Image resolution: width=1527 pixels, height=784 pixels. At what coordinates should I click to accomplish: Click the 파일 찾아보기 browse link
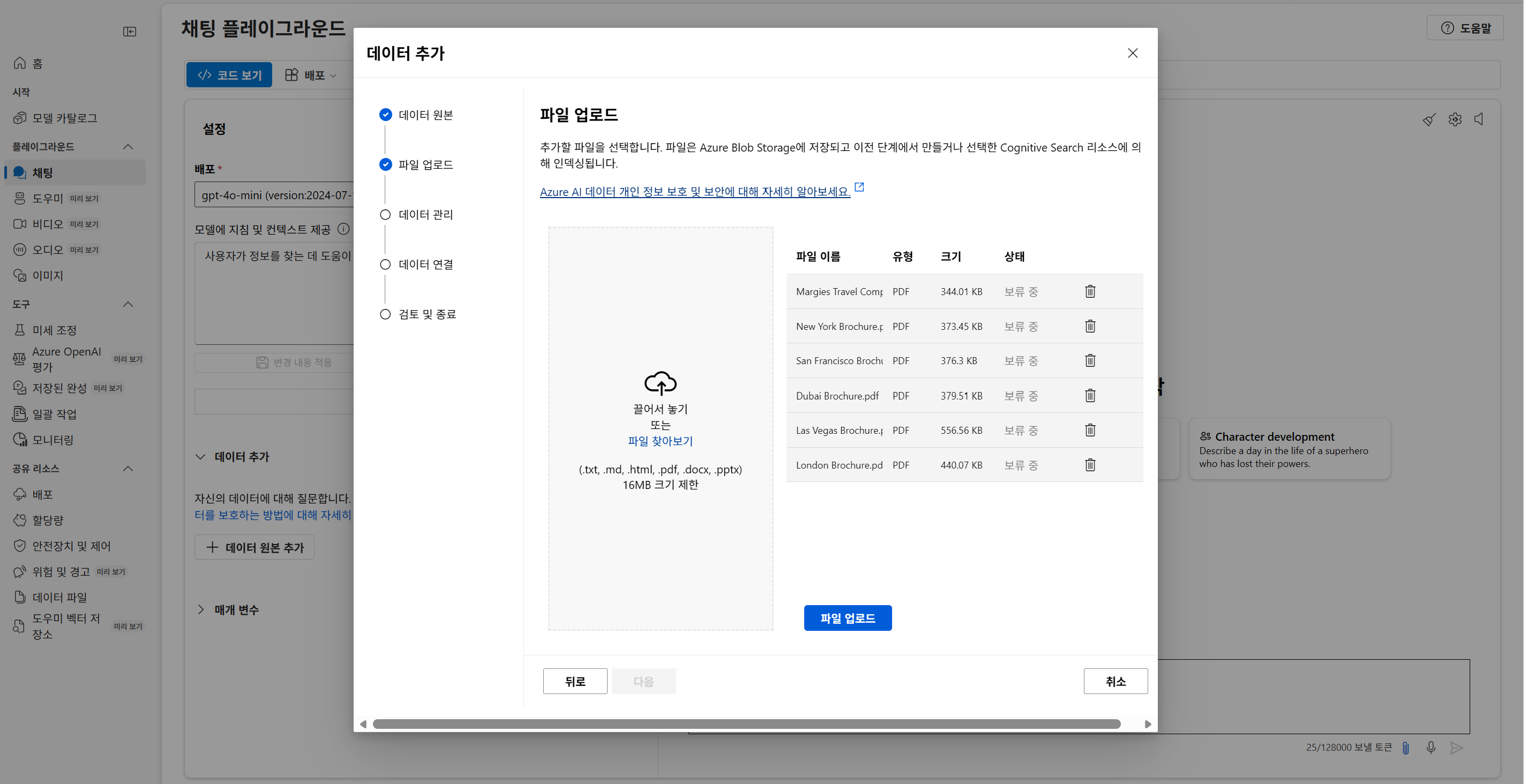(660, 441)
